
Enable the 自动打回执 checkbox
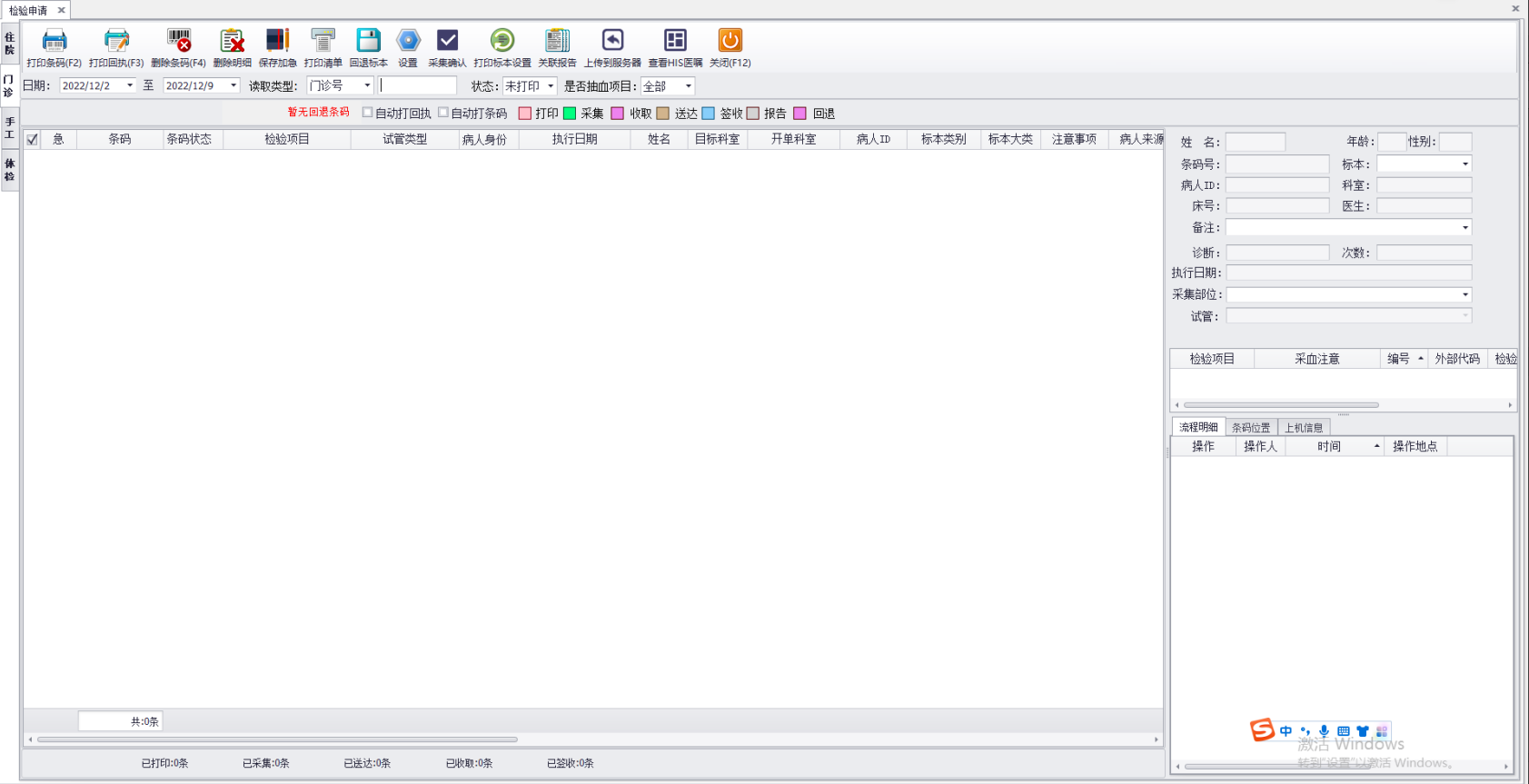pyautogui.click(x=368, y=113)
